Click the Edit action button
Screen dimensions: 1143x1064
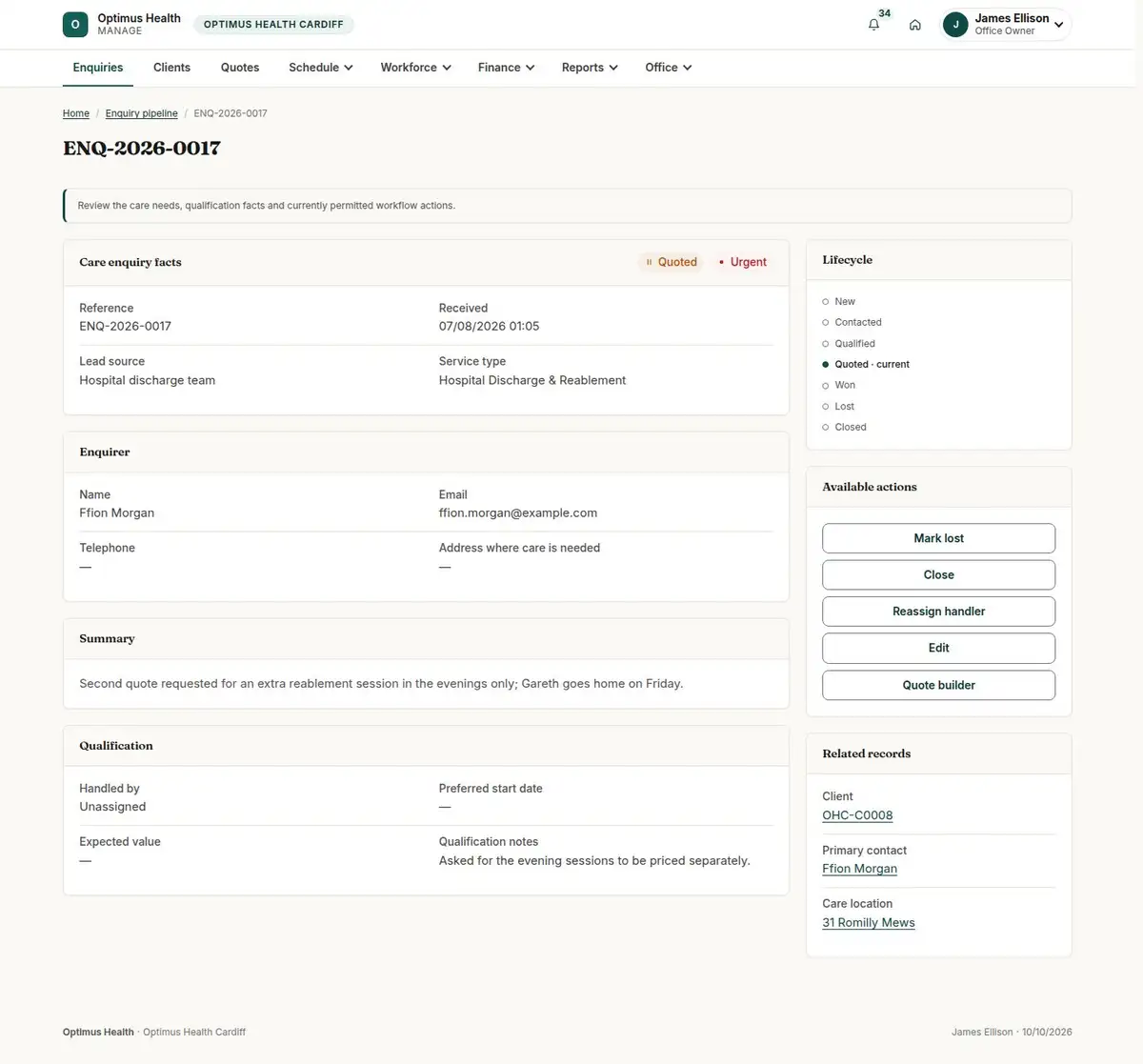[x=938, y=648]
